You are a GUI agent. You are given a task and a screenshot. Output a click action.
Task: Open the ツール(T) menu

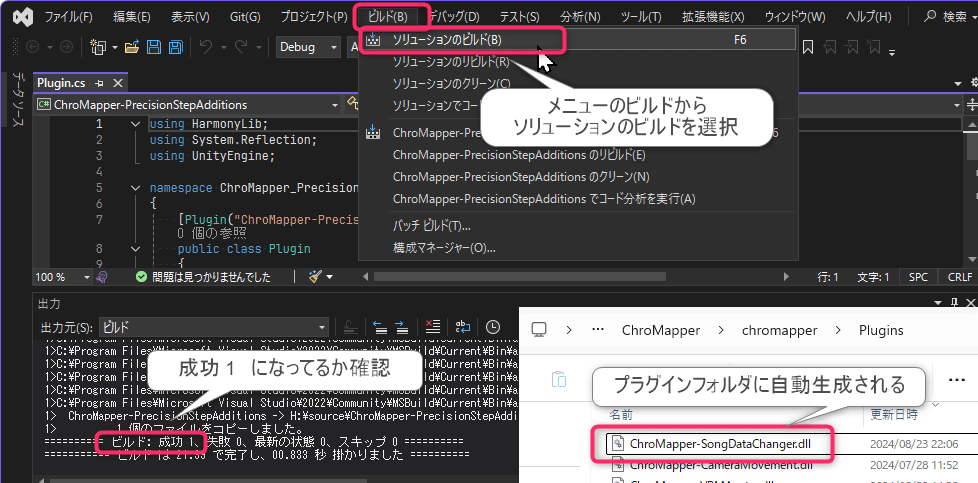(641, 17)
